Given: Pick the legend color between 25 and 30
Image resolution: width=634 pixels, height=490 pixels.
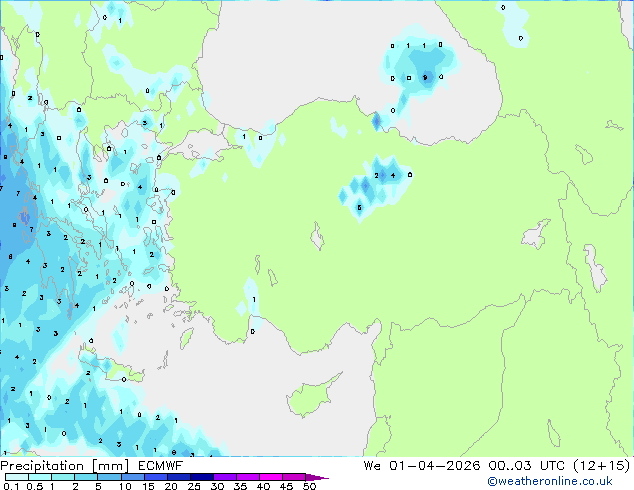Looking at the screenshot, I should [x=202, y=477].
